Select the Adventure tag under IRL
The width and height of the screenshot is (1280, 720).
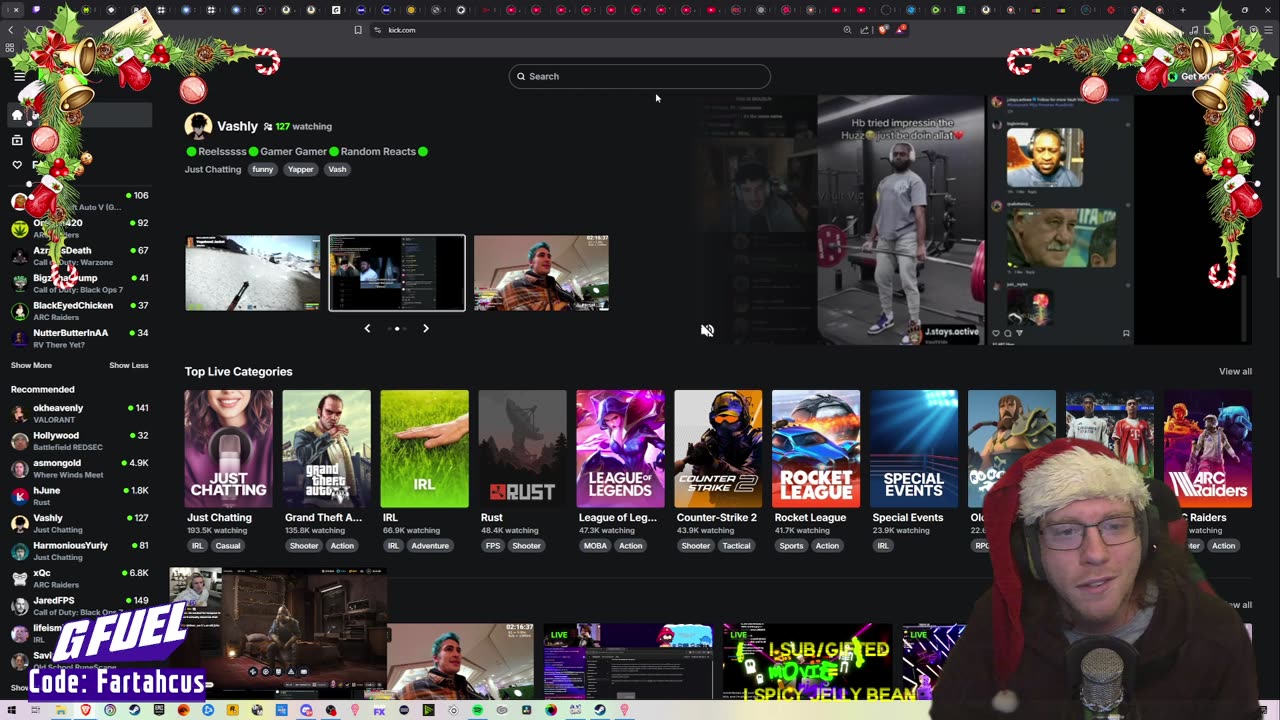[430, 546]
